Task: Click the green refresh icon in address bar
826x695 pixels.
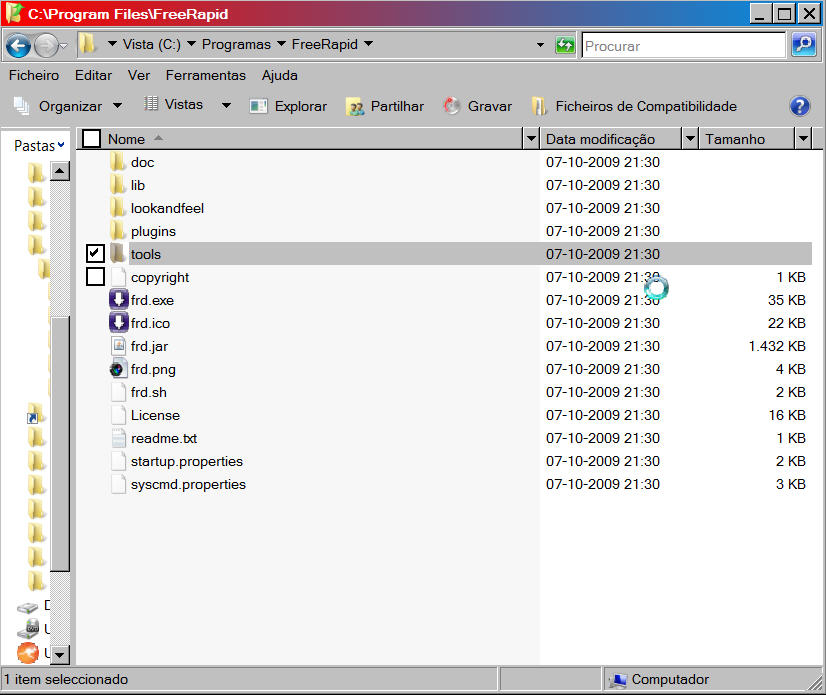Action: 565,45
